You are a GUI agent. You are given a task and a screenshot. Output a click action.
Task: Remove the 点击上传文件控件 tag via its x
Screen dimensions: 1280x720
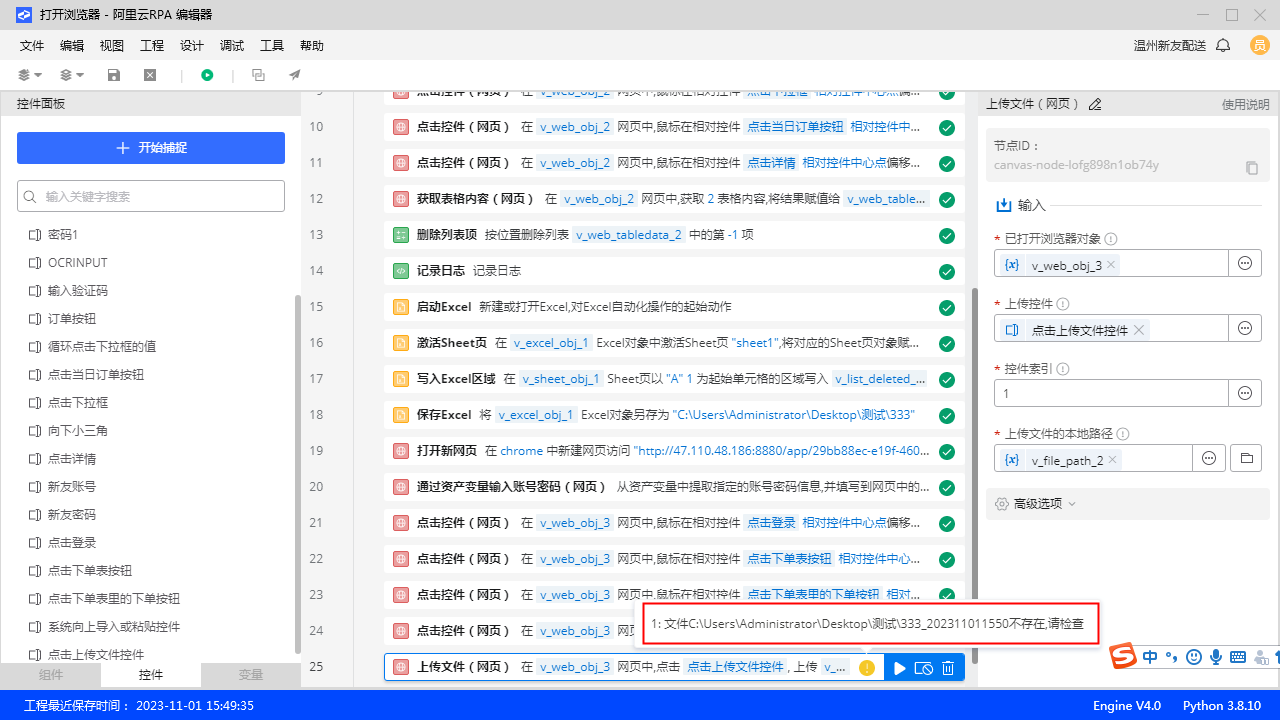click(1139, 330)
